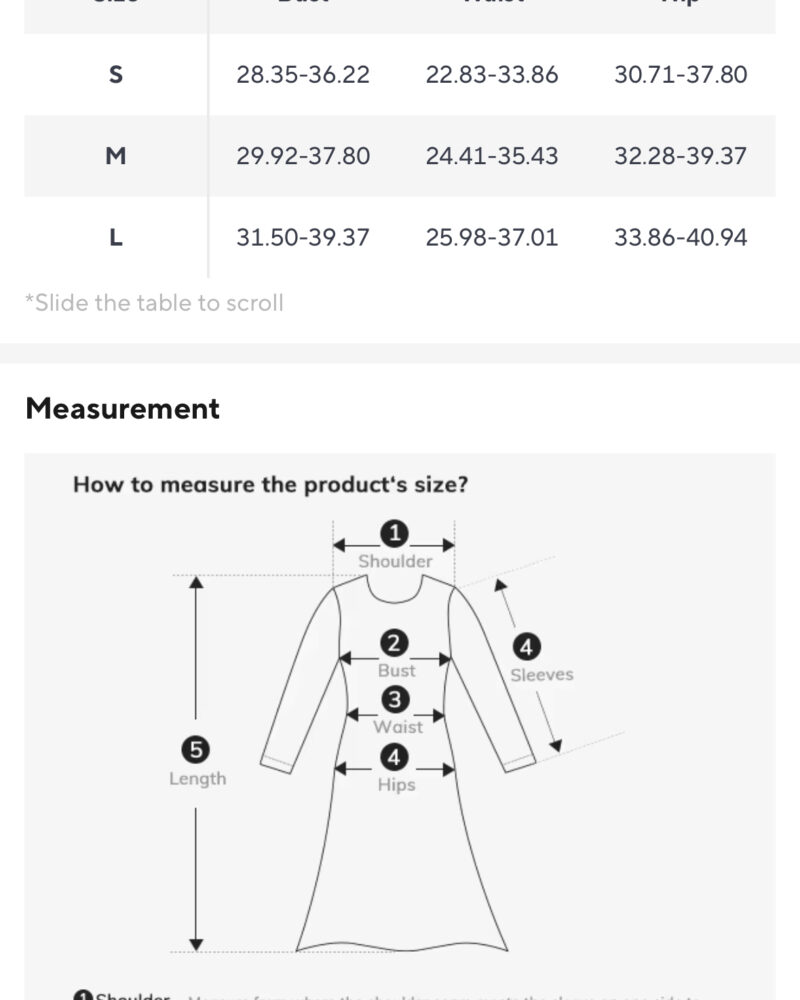Click the L hip value 33.86-40.94
The width and height of the screenshot is (800, 1000).
pos(680,238)
